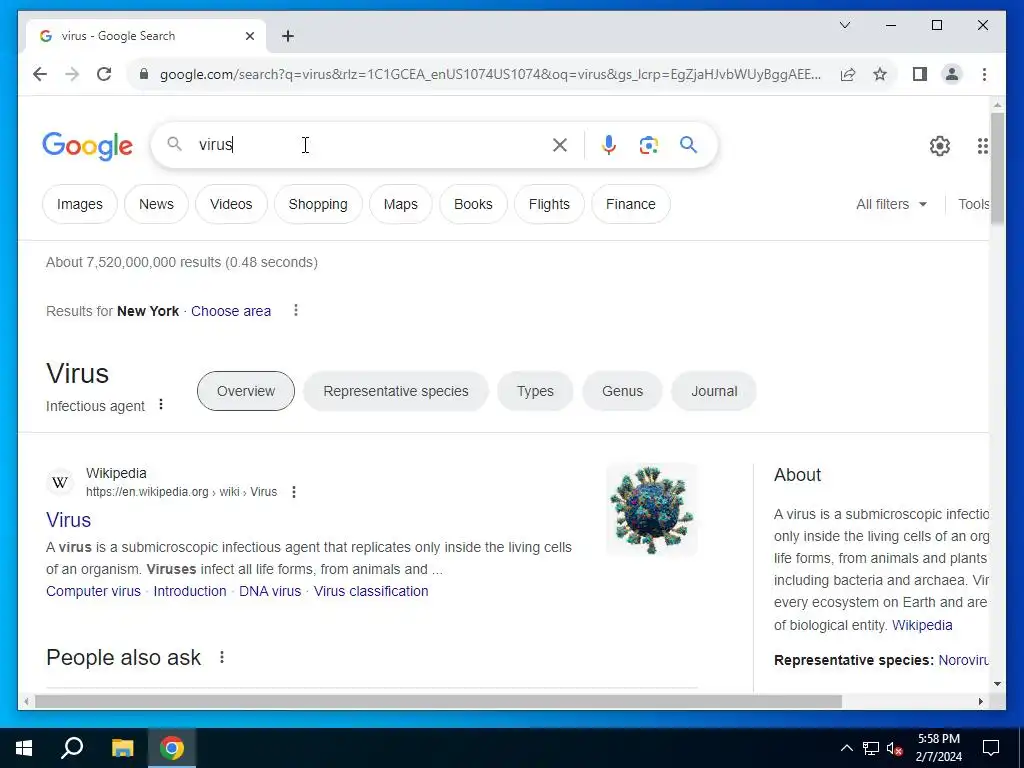Follow the Wikipedia link in About panel
This screenshot has width=1024, height=768.
pos(922,625)
